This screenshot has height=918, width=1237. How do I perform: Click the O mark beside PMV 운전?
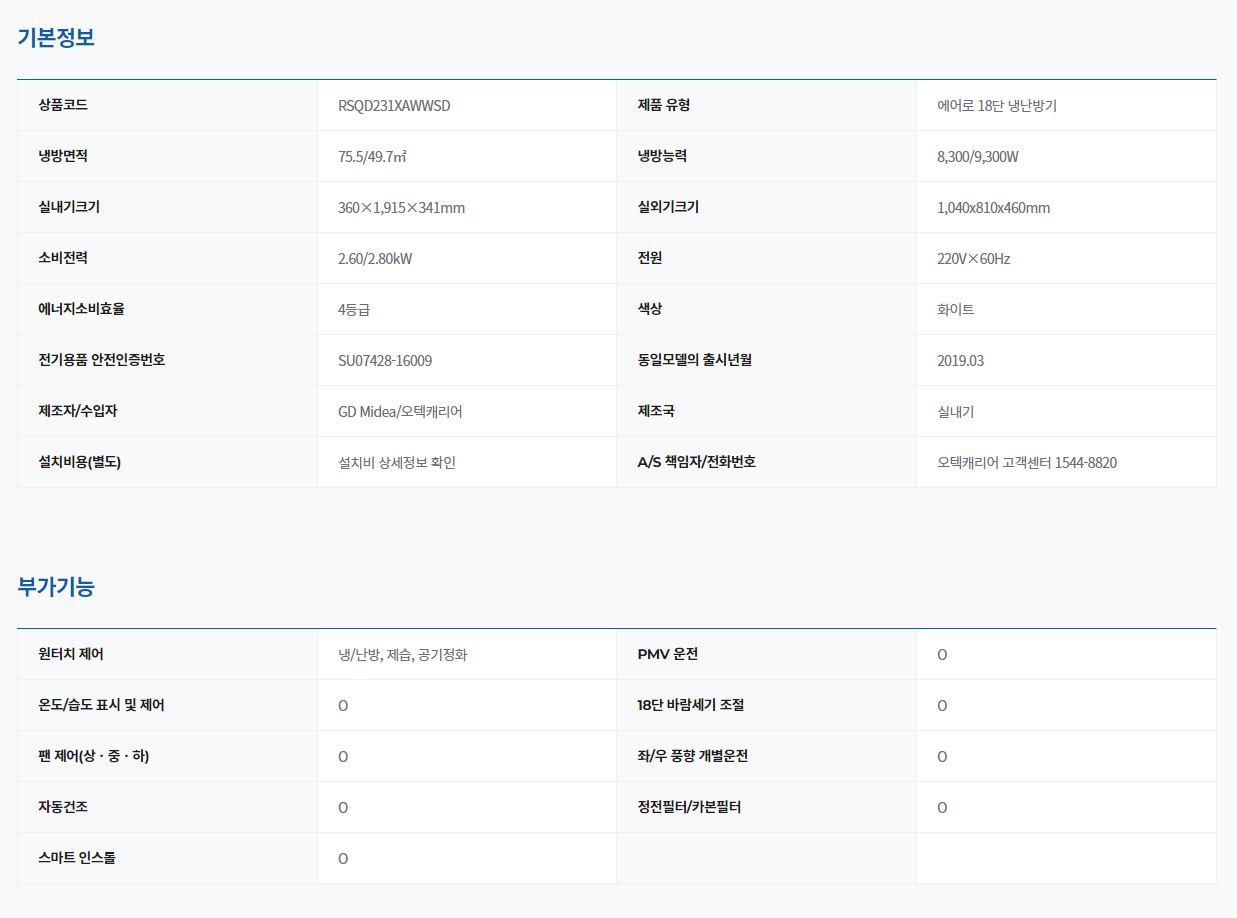942,655
